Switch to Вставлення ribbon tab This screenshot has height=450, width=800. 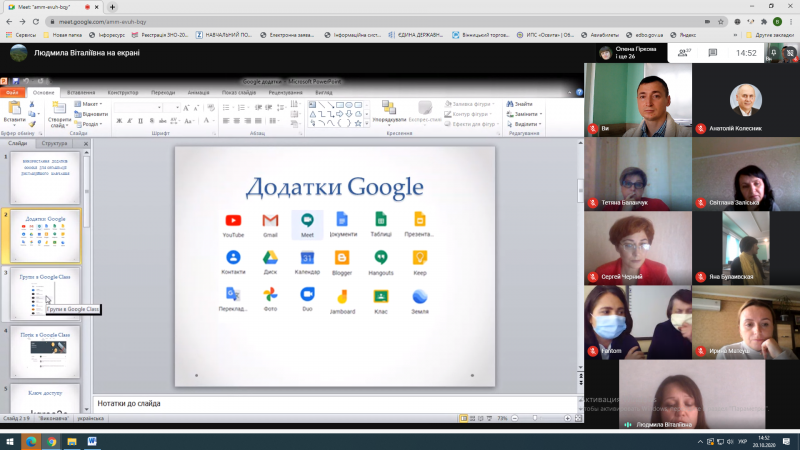click(81, 92)
